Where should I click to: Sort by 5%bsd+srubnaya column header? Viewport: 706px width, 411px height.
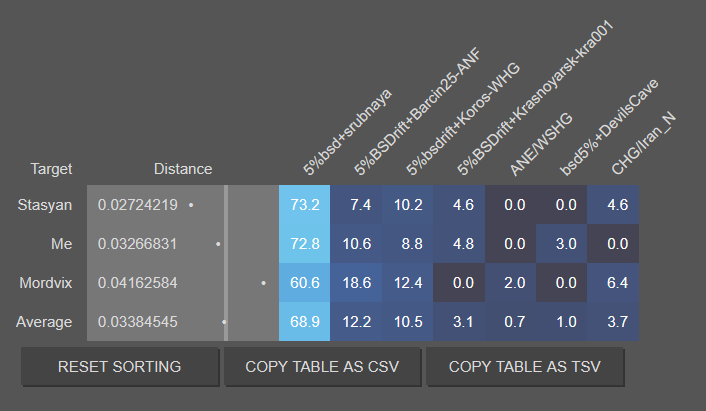tap(347, 132)
